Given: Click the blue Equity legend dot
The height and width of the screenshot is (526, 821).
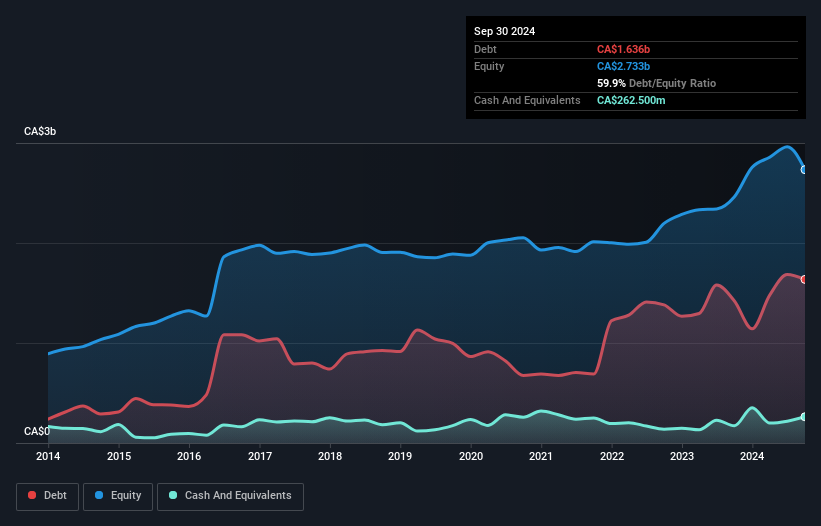Looking at the screenshot, I should coord(99,495).
